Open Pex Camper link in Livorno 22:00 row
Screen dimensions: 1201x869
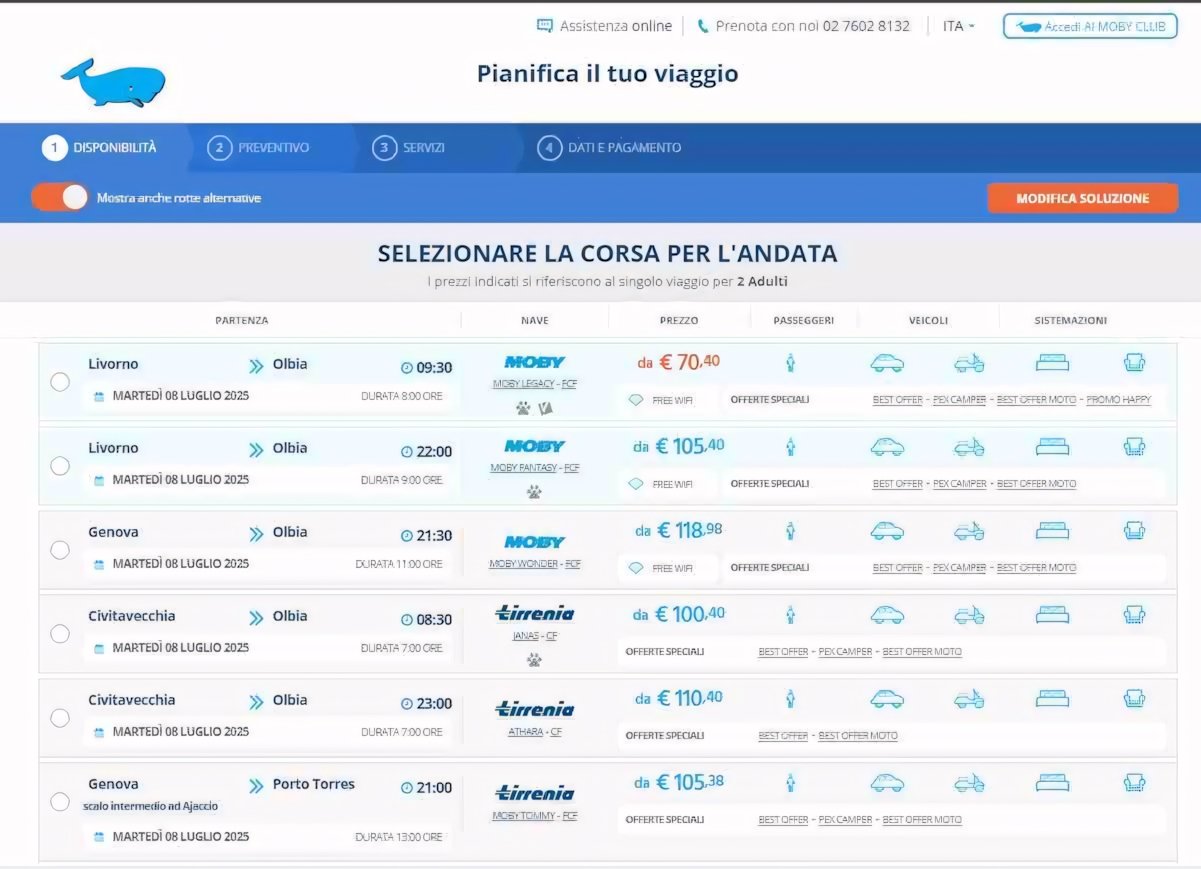click(x=960, y=484)
